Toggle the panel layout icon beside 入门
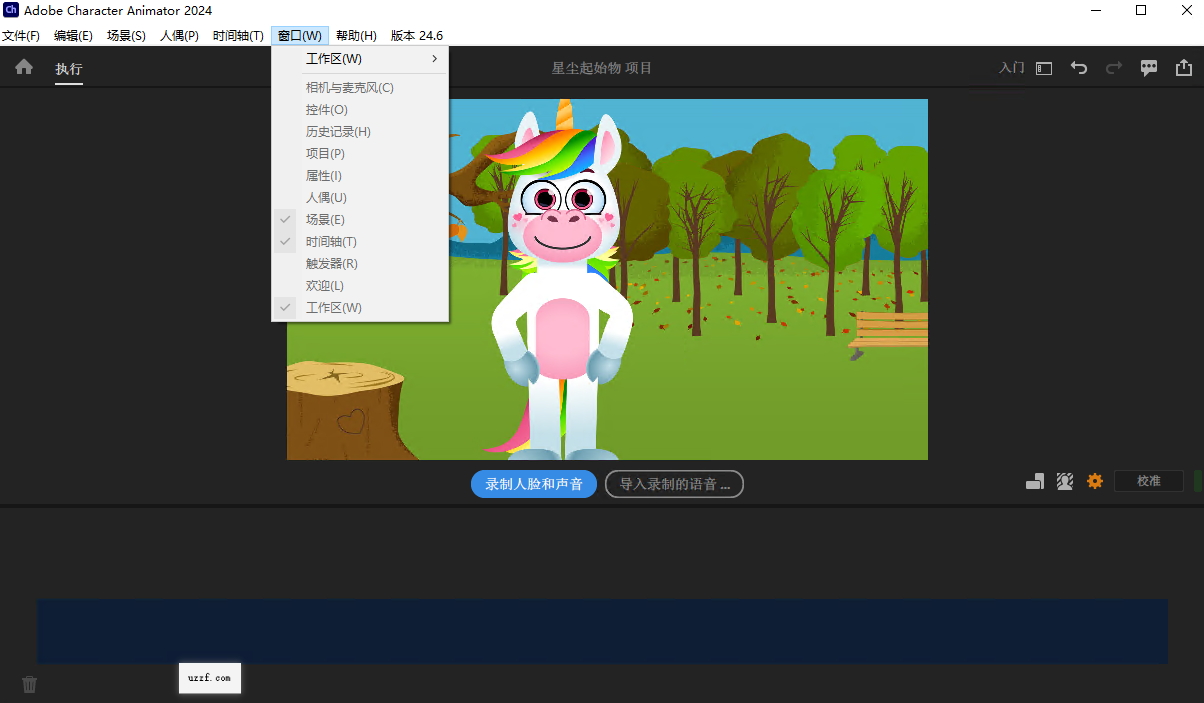1204x703 pixels. tap(1043, 67)
